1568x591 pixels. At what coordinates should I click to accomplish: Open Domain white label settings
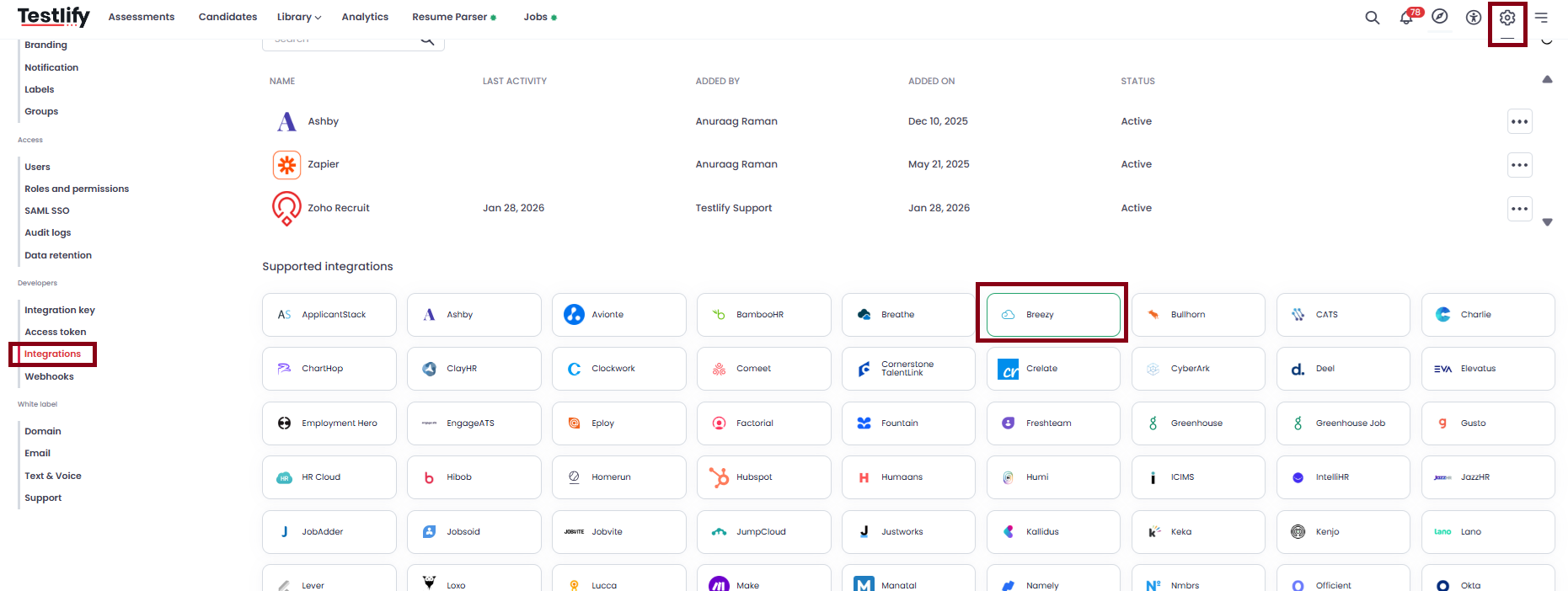[x=42, y=431]
